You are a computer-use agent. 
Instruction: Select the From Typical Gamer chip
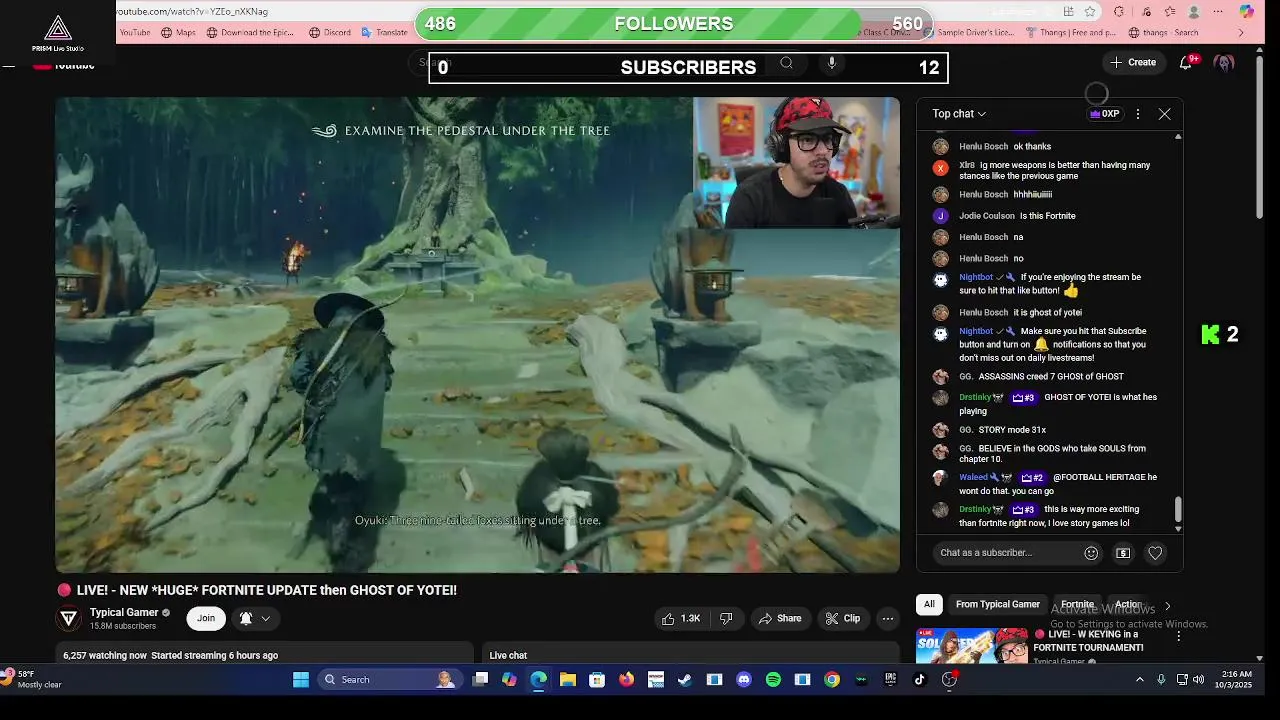click(x=997, y=604)
